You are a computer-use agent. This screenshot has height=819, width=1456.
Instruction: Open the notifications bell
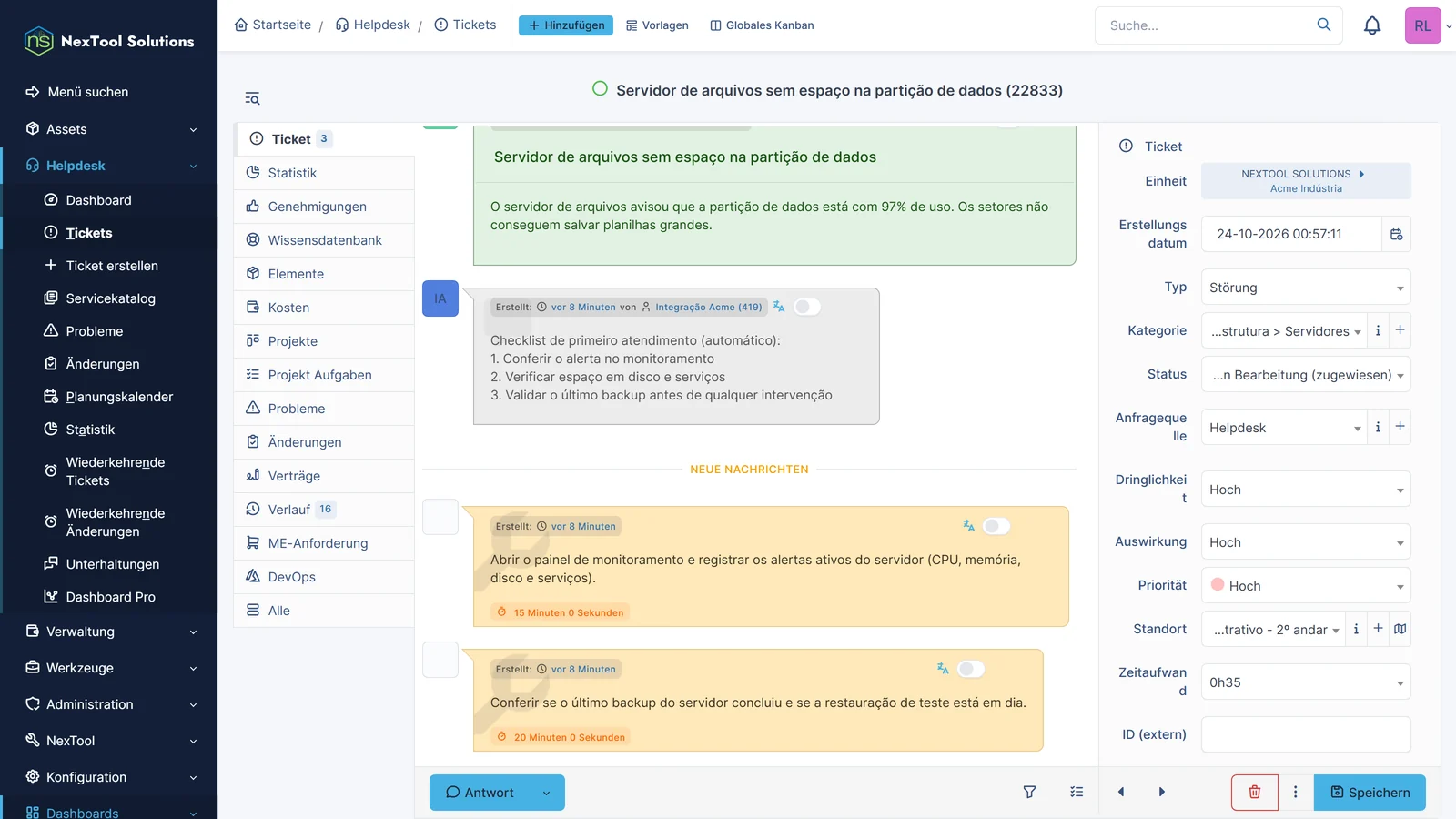click(x=1372, y=25)
